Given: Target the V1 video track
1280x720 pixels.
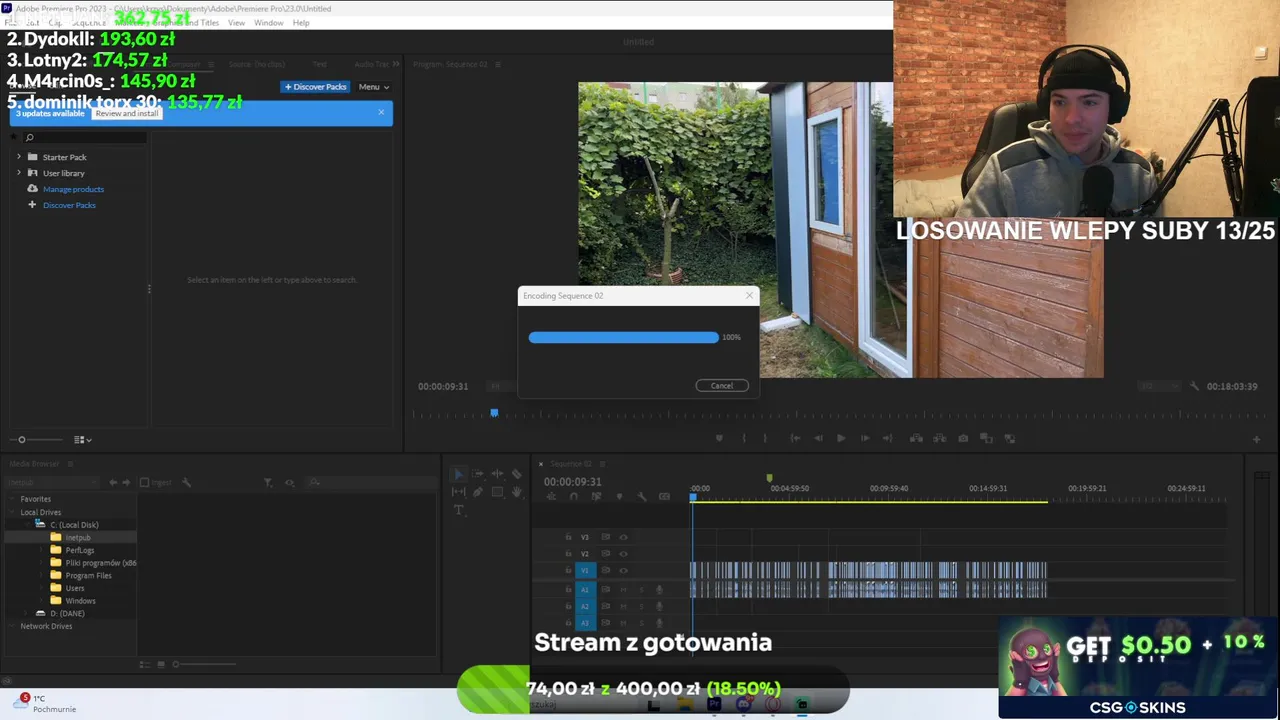Looking at the screenshot, I should click(x=585, y=570).
